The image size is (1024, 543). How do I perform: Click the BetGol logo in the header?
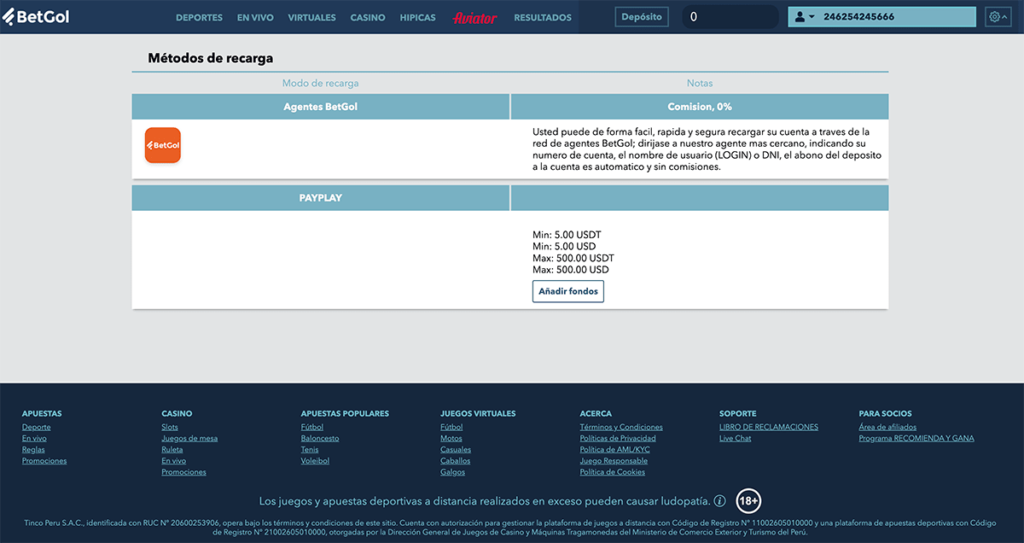tap(37, 17)
